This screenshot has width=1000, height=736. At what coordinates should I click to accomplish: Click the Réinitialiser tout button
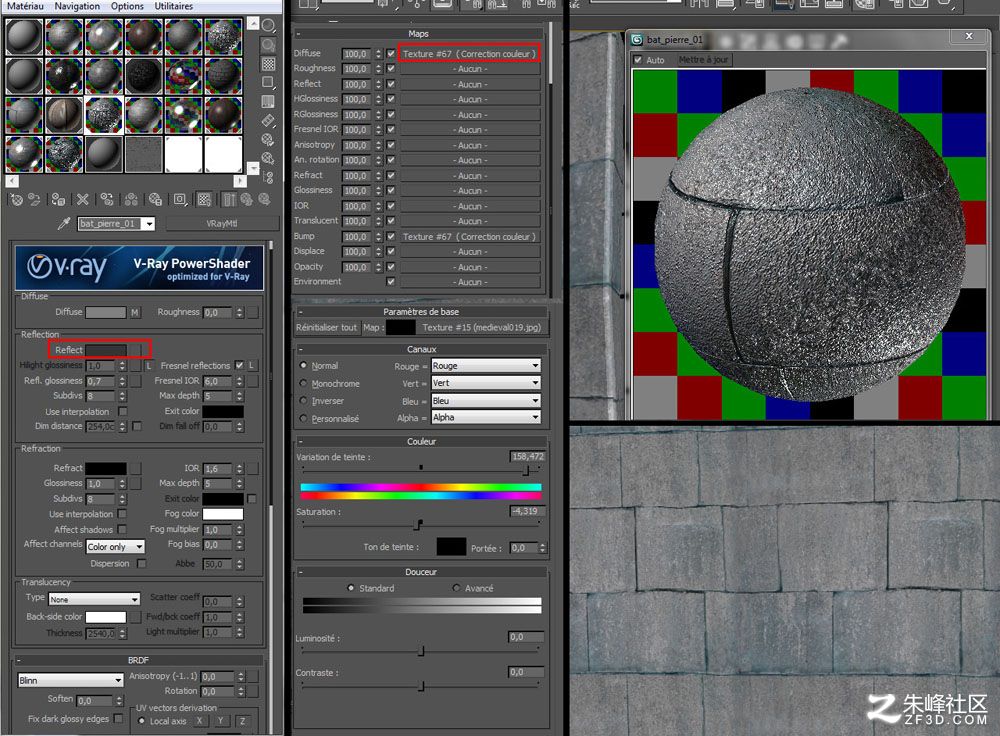pos(327,327)
